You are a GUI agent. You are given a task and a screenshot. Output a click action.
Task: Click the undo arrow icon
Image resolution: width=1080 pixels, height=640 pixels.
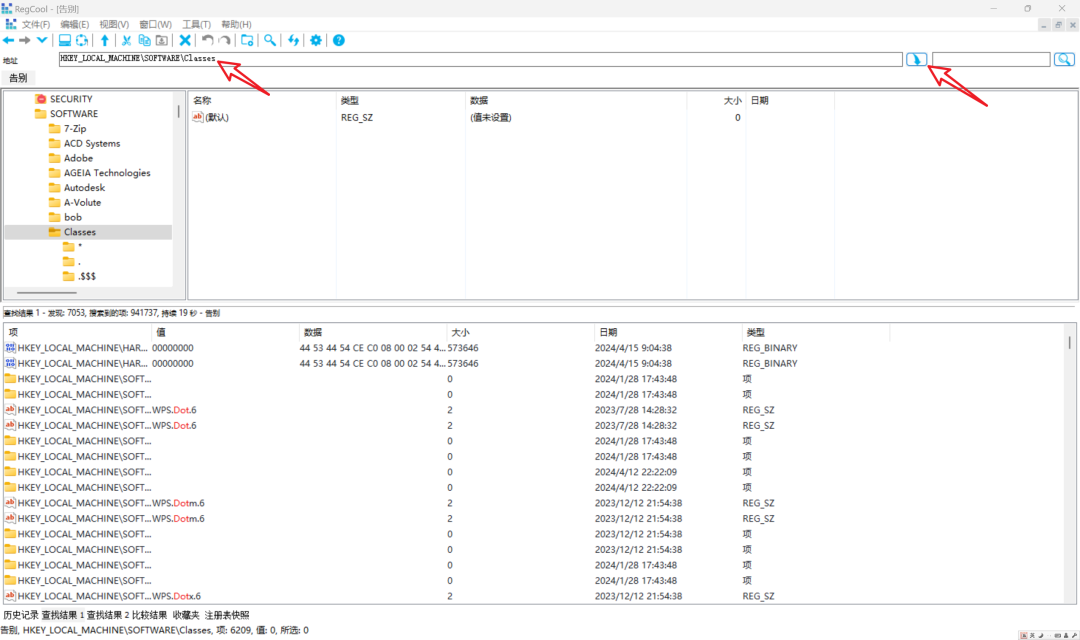pyautogui.click(x=207, y=41)
